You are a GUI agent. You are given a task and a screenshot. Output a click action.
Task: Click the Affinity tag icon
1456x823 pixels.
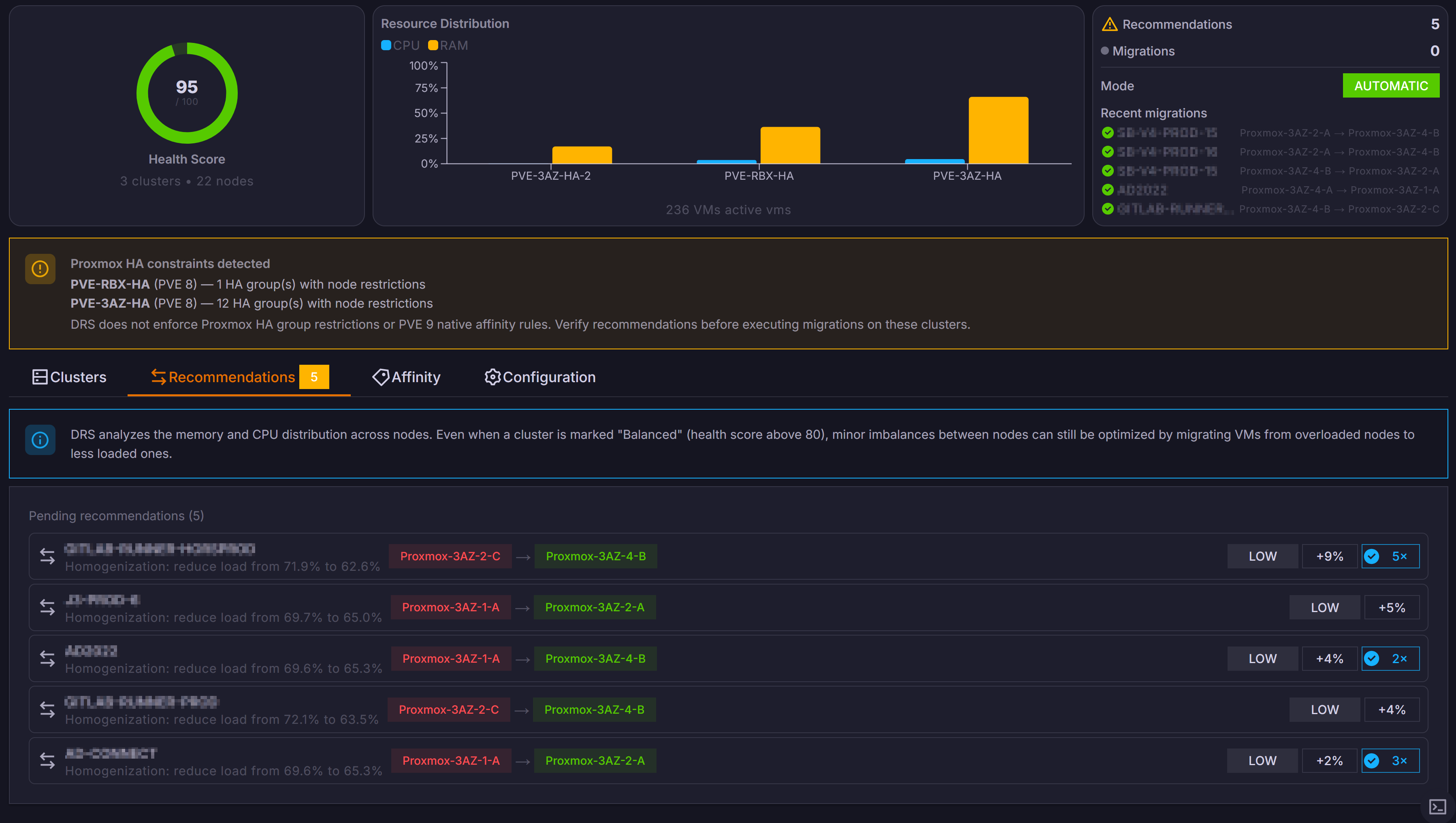[x=381, y=377]
